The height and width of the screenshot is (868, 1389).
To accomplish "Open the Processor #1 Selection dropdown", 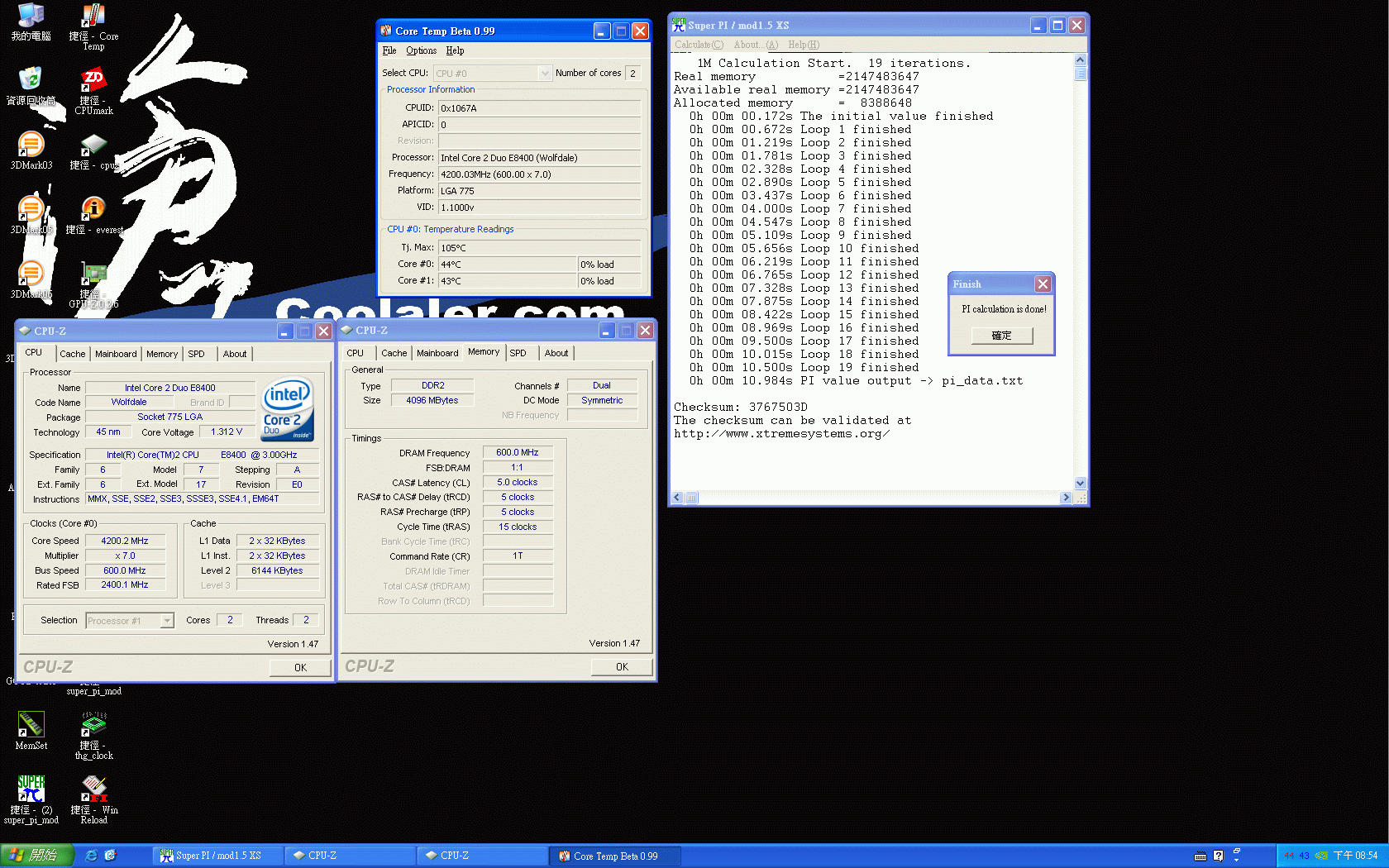I will point(167,621).
